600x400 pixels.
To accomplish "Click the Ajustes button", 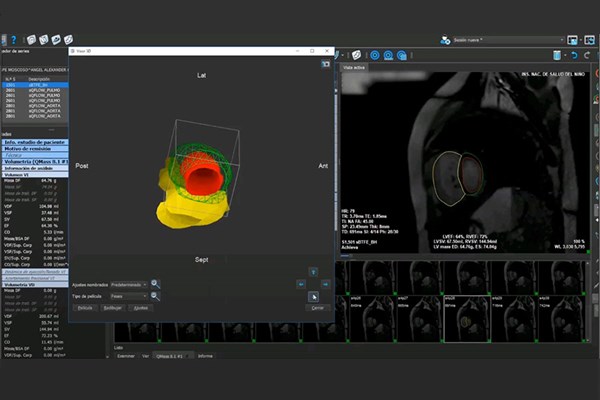I will 141,308.
